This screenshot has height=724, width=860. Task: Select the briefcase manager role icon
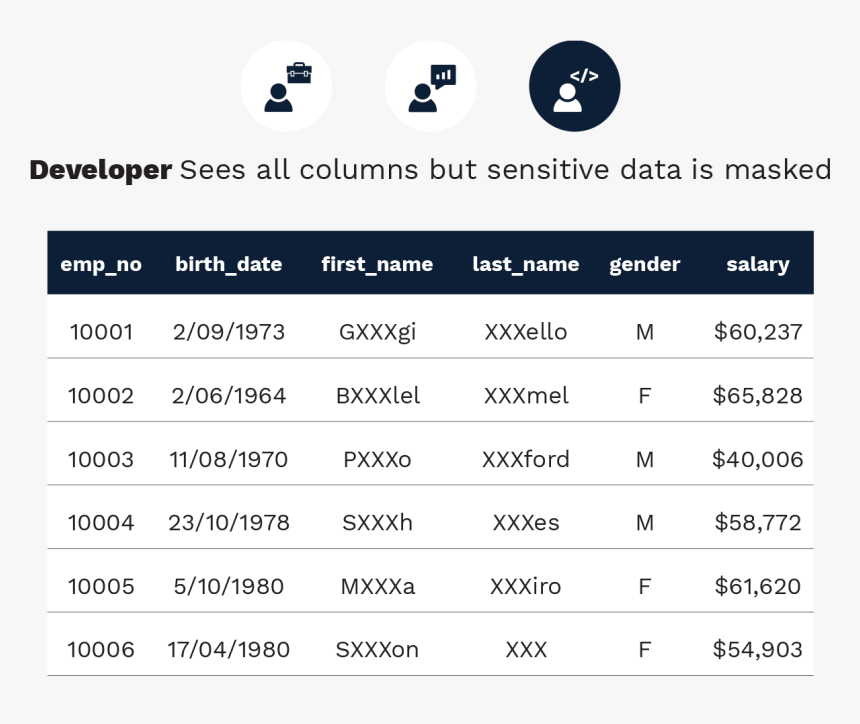pos(286,86)
